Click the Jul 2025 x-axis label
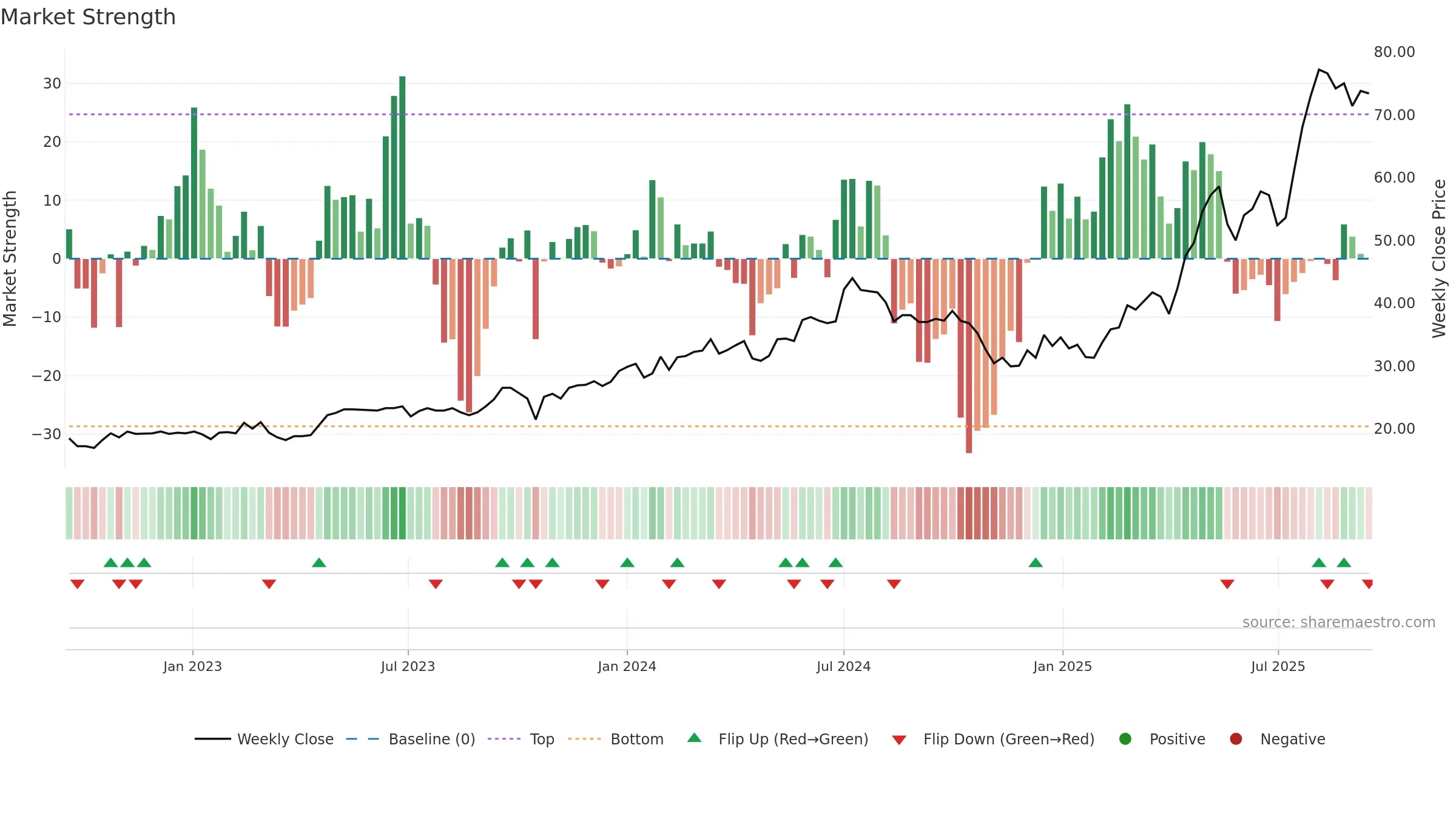This screenshot has width=1456, height=819. 1278,667
